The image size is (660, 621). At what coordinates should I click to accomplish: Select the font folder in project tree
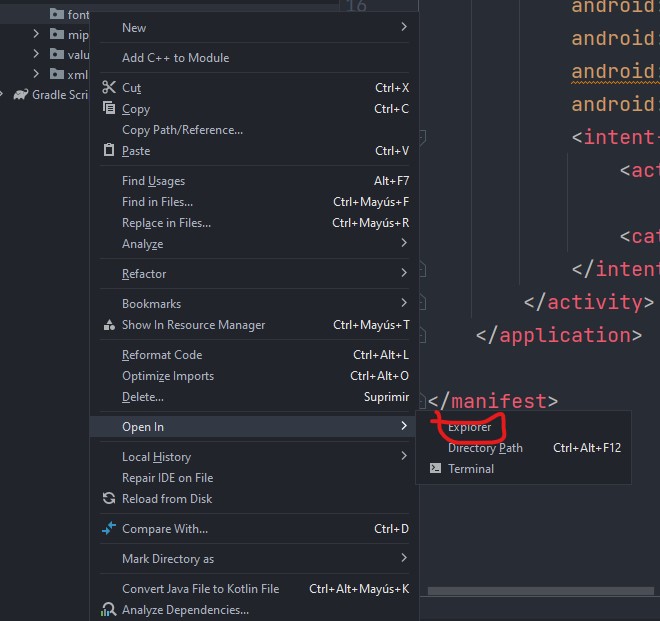coord(76,15)
